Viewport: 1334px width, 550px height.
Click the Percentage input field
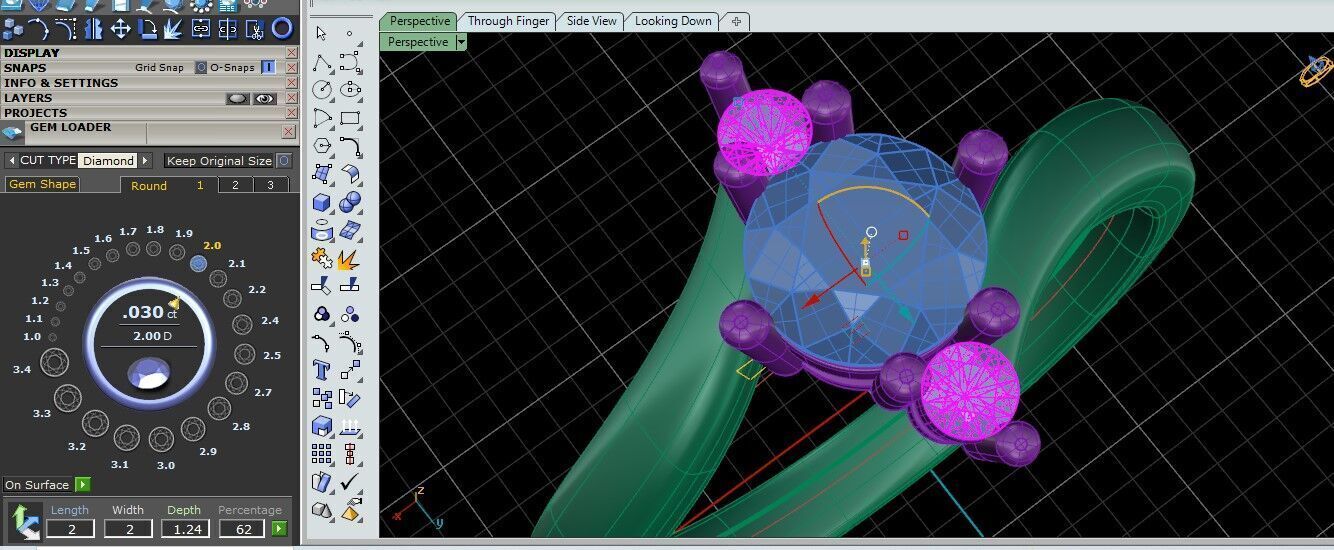pyautogui.click(x=241, y=528)
